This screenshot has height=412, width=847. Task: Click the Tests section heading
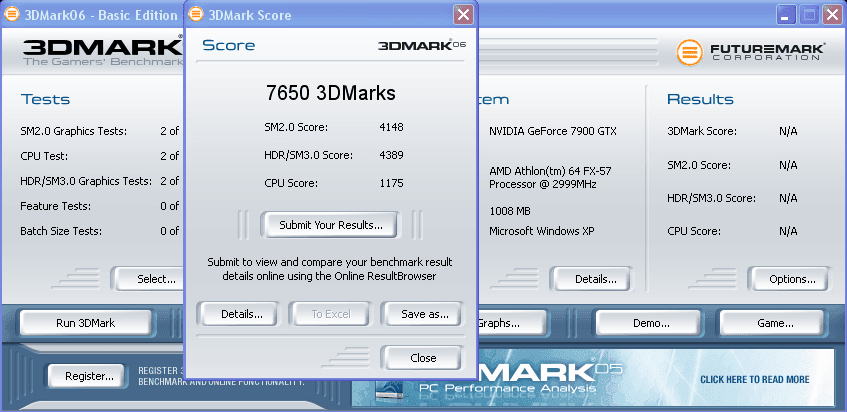pos(45,99)
